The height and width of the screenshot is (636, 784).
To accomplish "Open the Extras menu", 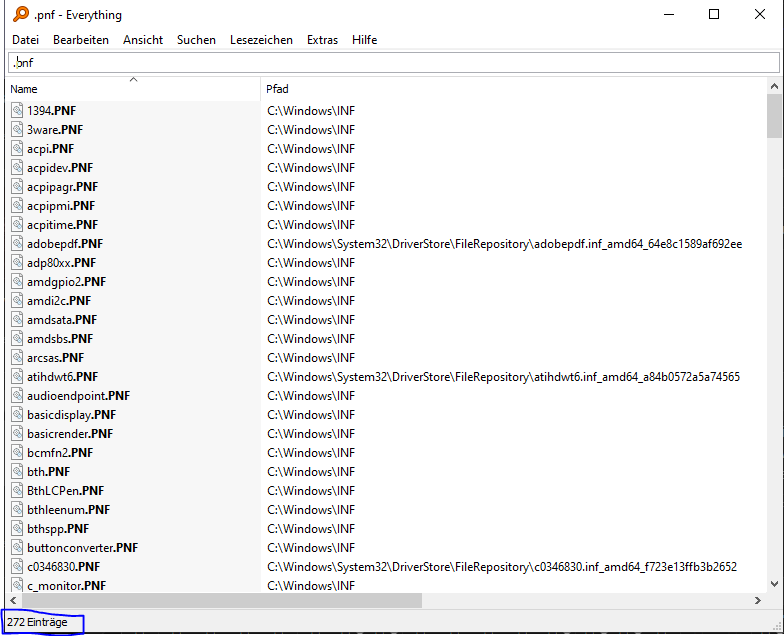I will coord(322,40).
